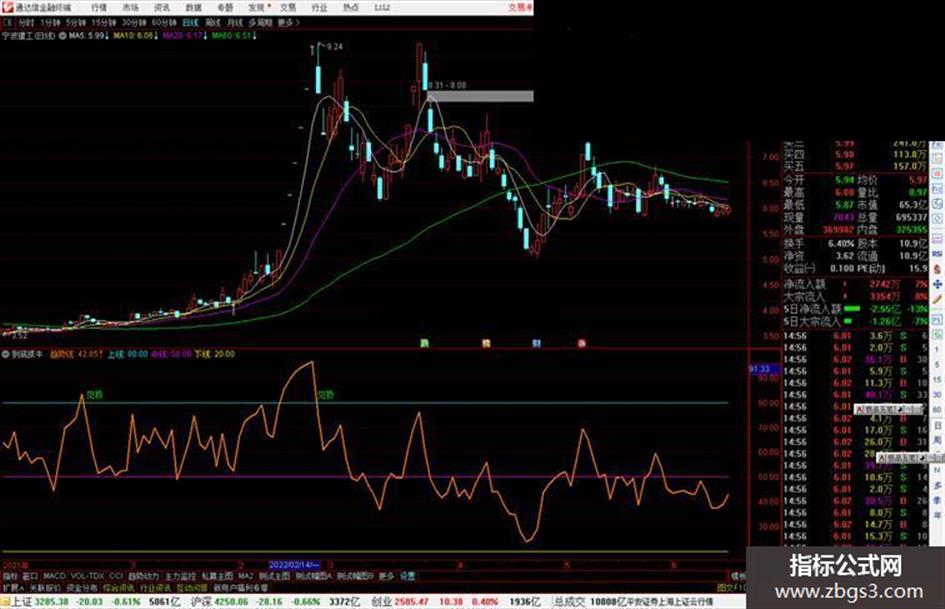Open 设置 in indicator bar

[x=408, y=576]
